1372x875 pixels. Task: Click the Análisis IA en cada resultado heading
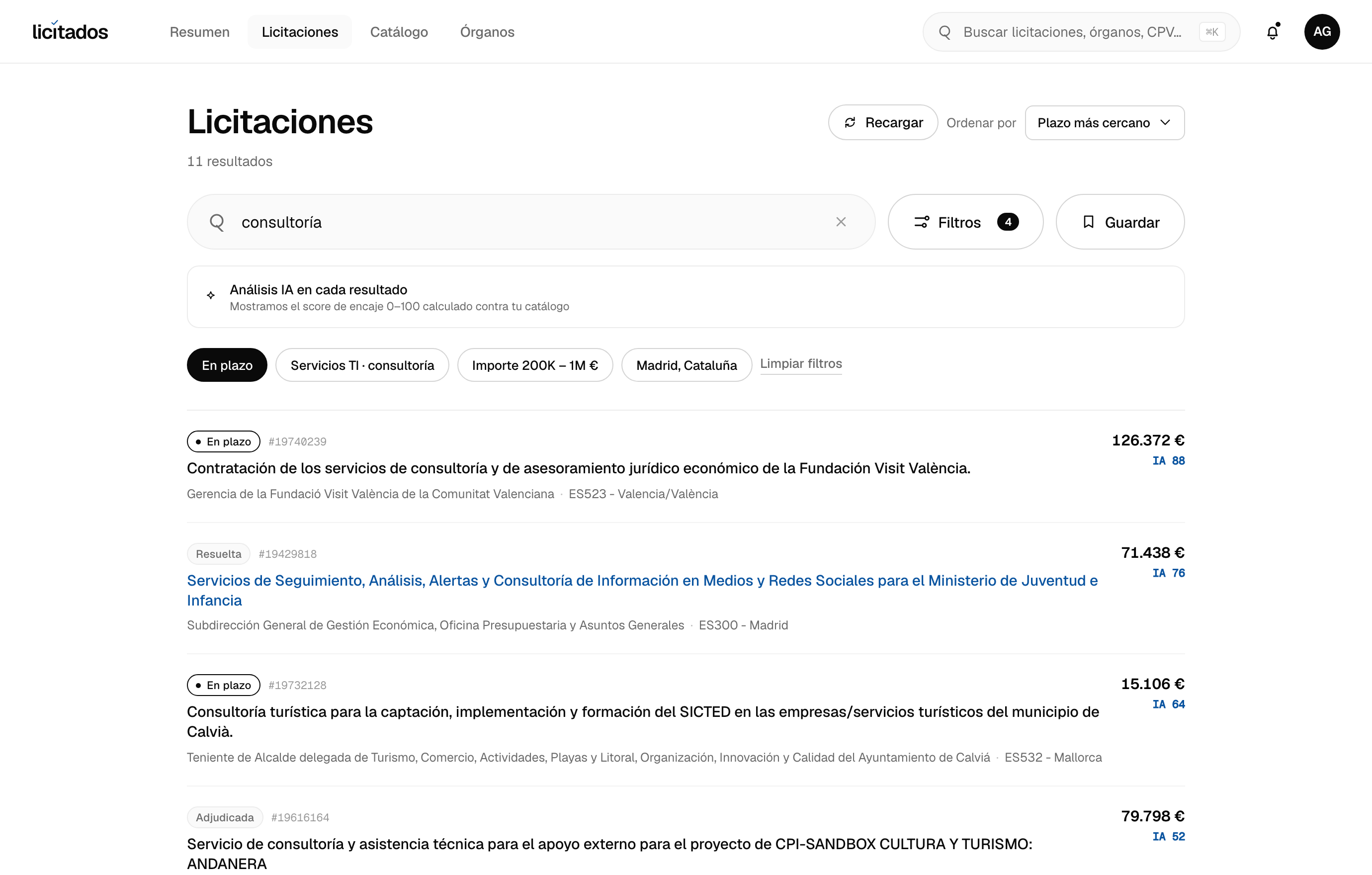click(319, 289)
